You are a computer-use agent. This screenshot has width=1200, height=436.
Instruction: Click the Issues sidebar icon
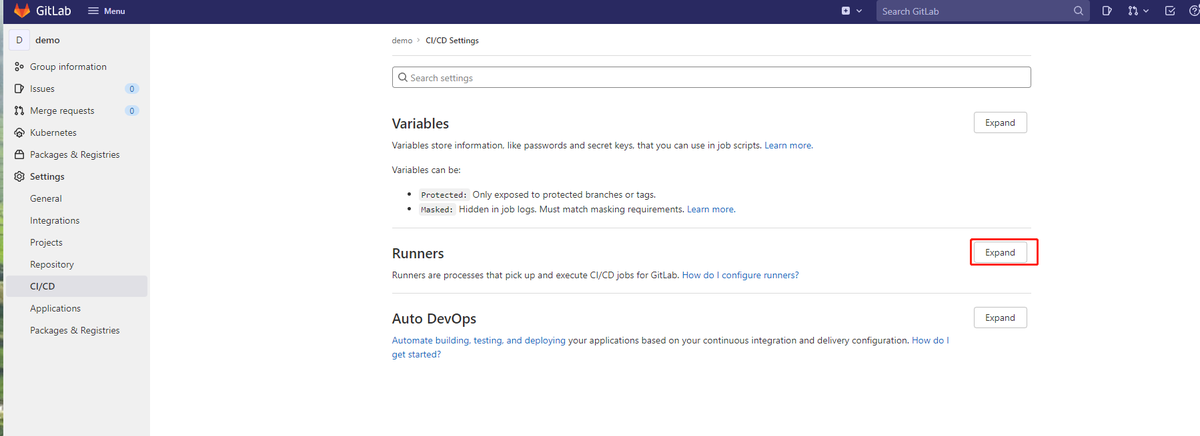point(19,89)
